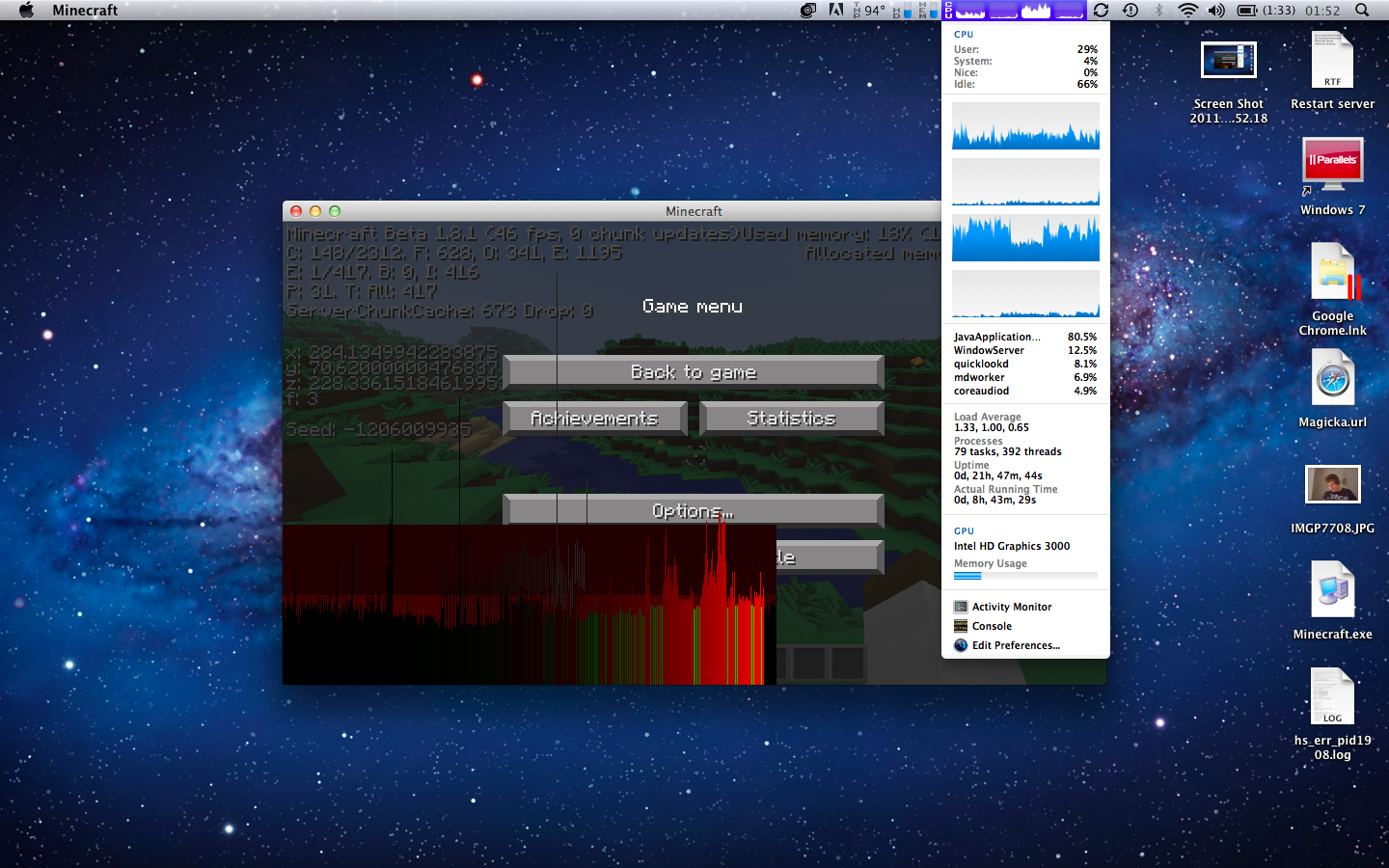Click the iStat HD menu bar indicator
This screenshot has width=1389, height=868.
902,10
